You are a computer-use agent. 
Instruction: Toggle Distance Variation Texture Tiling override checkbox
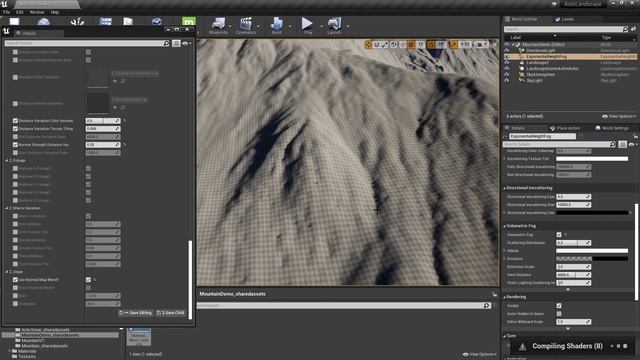tap(15, 129)
